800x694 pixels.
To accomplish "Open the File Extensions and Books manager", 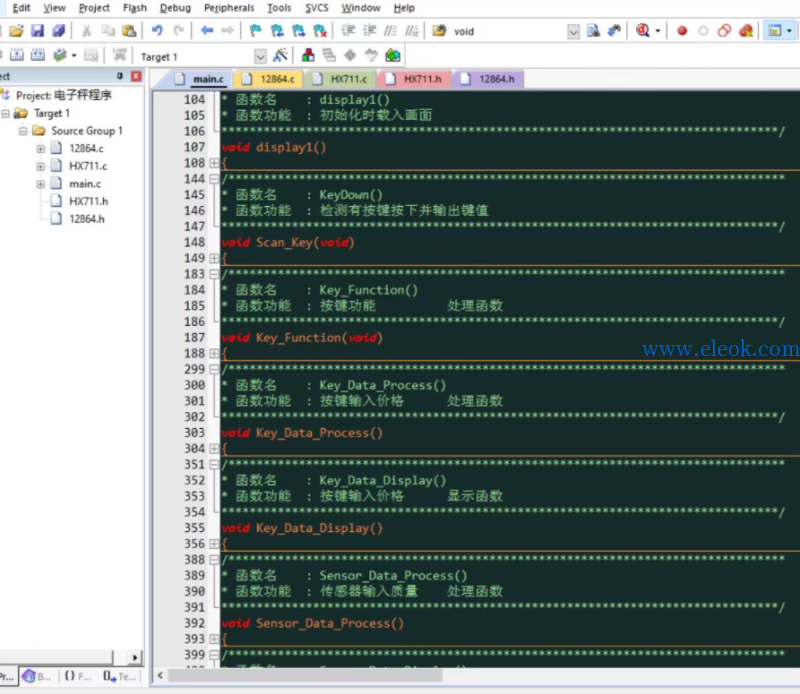I will (308, 55).
